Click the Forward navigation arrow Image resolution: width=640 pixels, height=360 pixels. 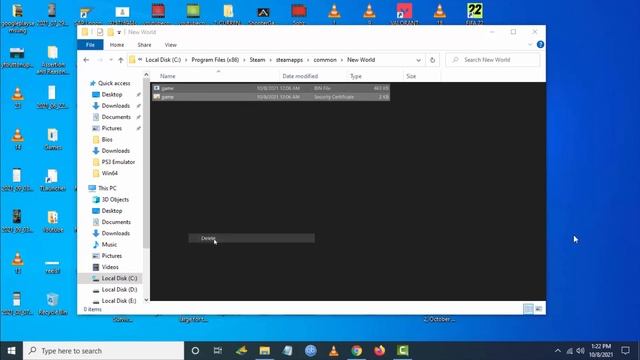pyautogui.click(x=100, y=60)
